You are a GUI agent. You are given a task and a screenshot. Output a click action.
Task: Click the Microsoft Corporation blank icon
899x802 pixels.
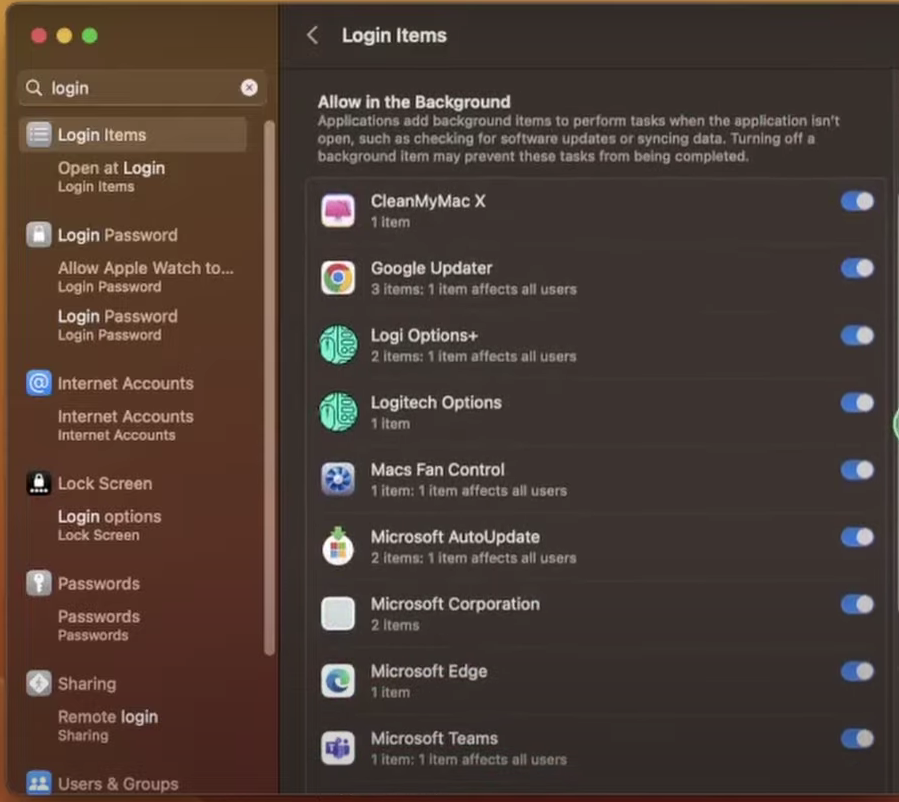[338, 613]
